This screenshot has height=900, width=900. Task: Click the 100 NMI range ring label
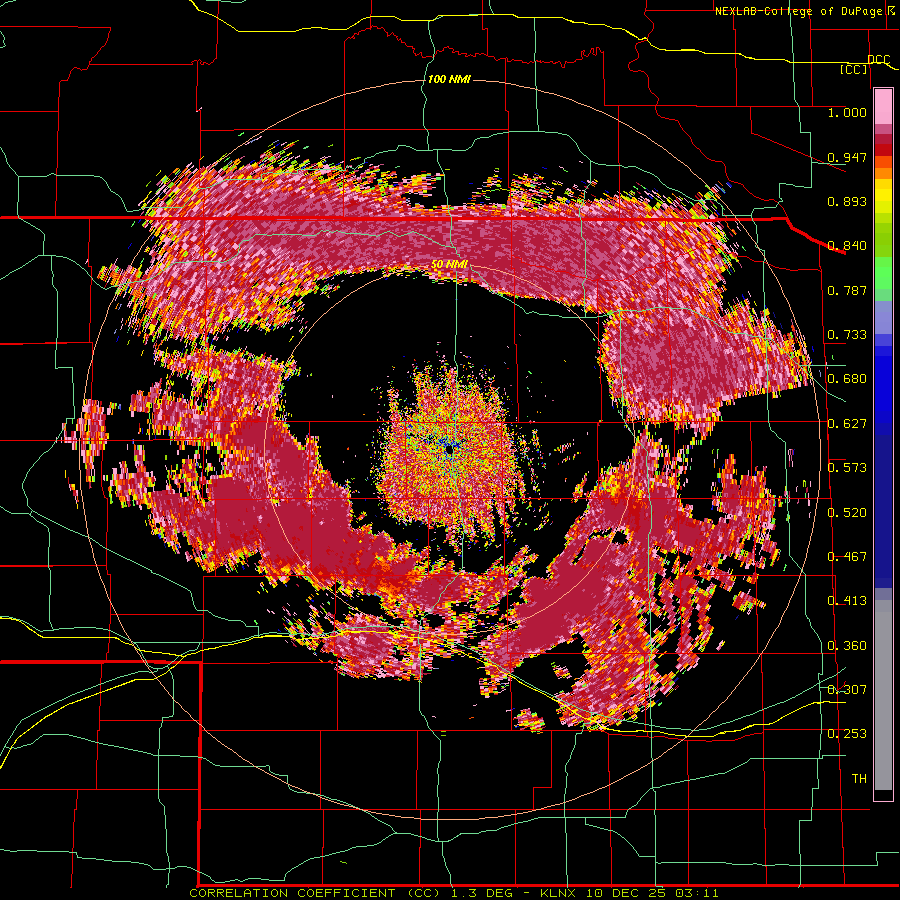[x=449, y=79]
